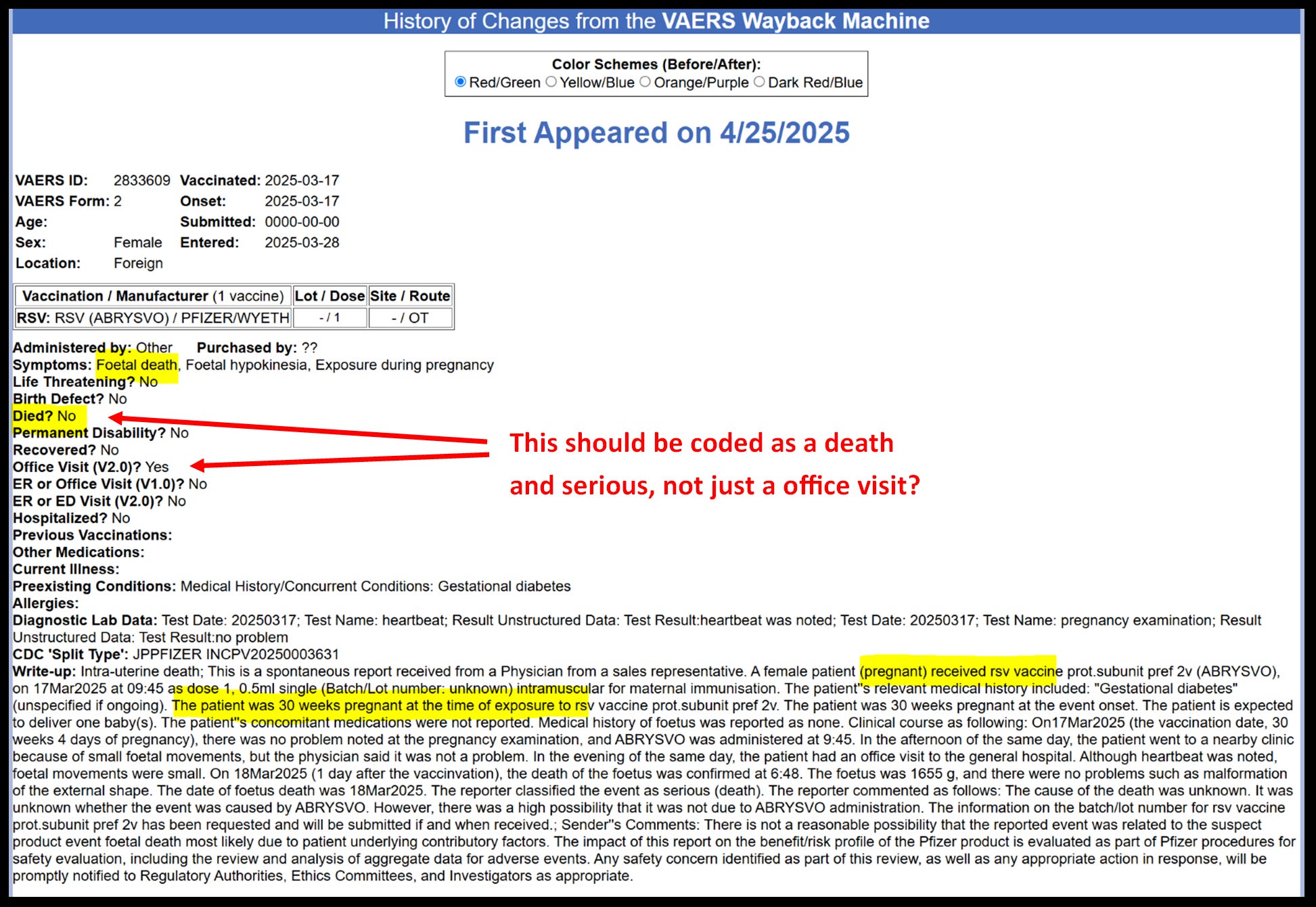The width and height of the screenshot is (1316, 907).
Task: Click the highlighted Foetal death symptom
Action: (137, 365)
